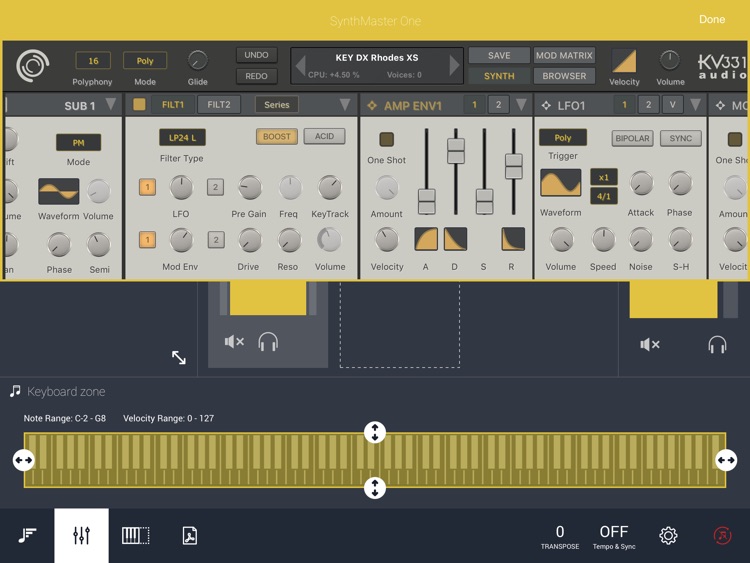Open the tracks view icon in bottom bar
The width and height of the screenshot is (750, 563).
27,535
